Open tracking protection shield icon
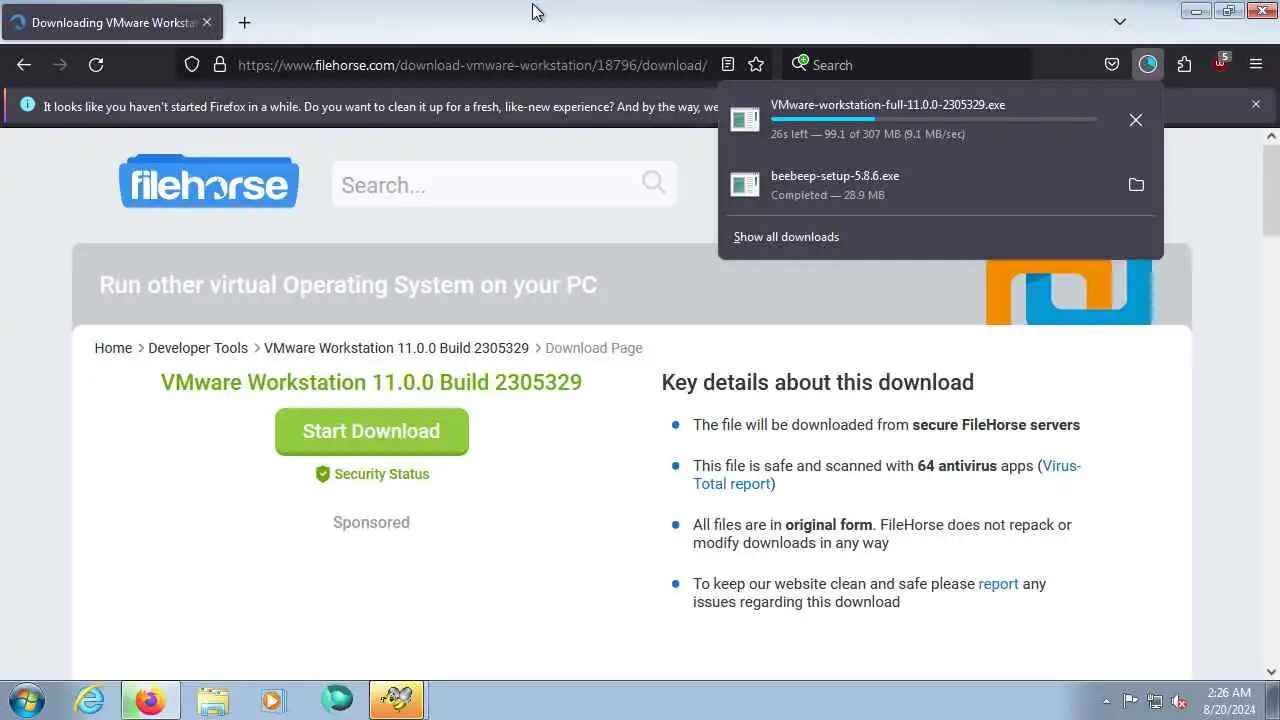The image size is (1280, 720). tap(192, 64)
